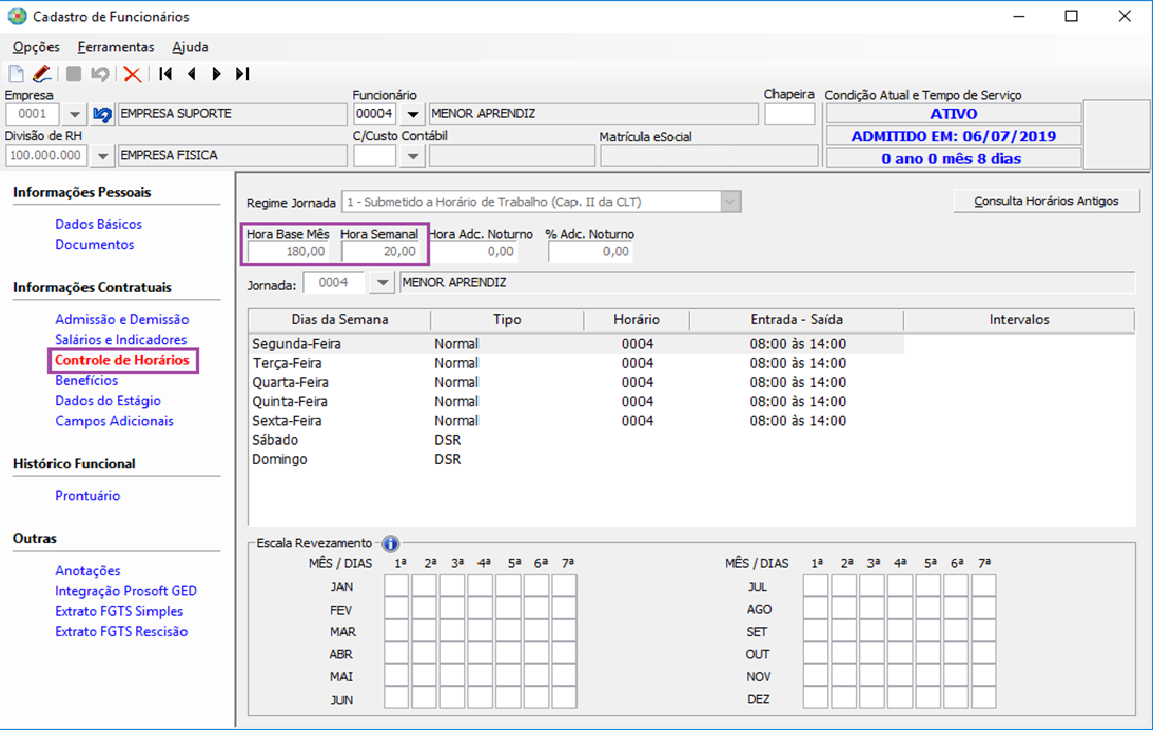Open the Divisão de RH dropdown
This screenshot has width=1154, height=730.
102,156
